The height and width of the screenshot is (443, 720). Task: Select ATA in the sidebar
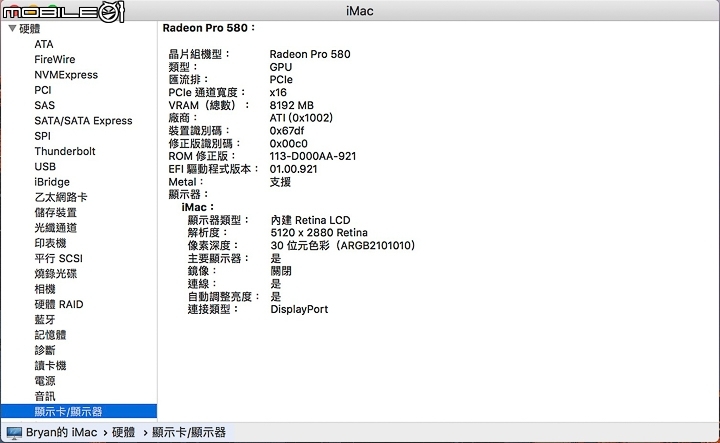coord(44,44)
